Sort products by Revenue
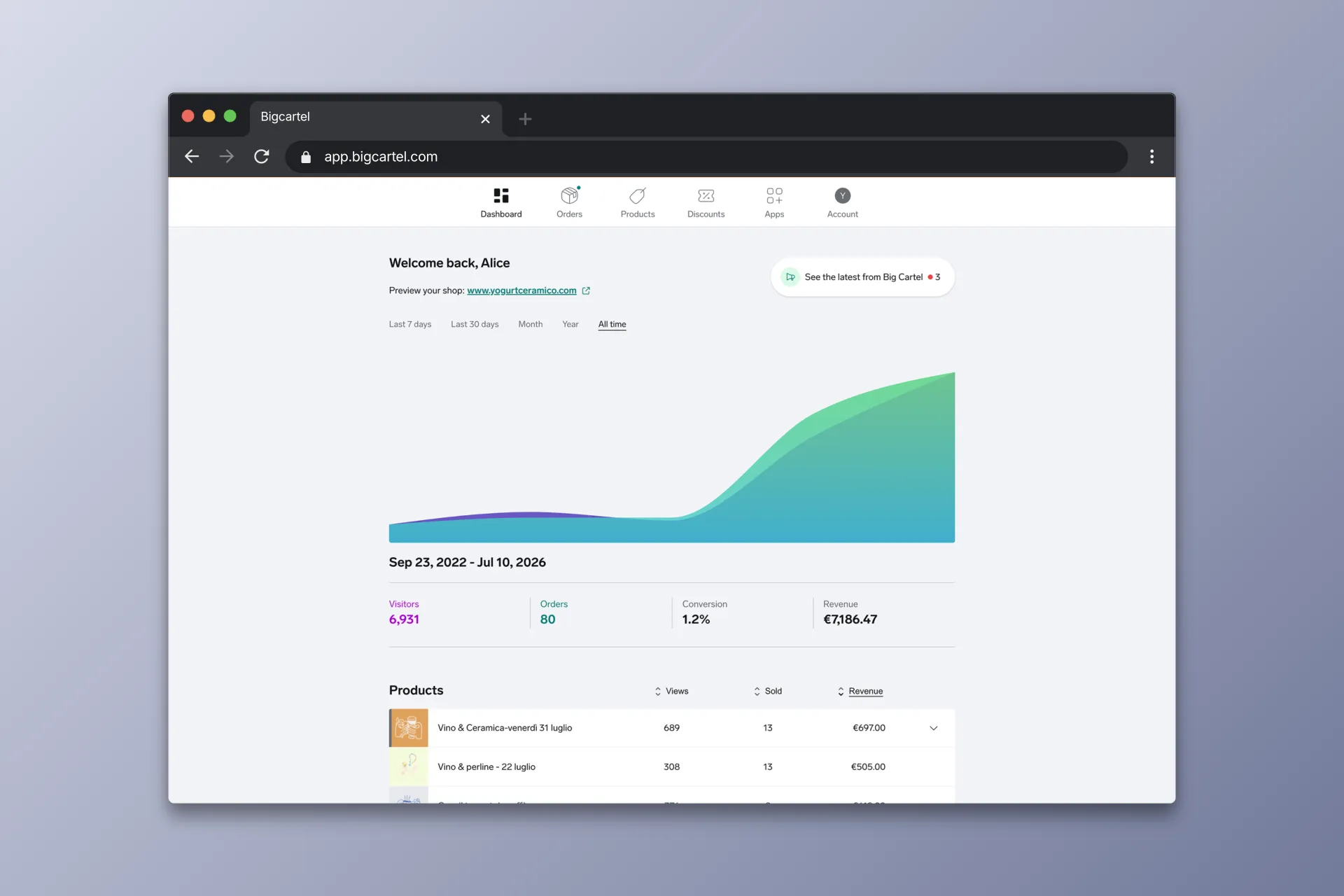 [860, 691]
